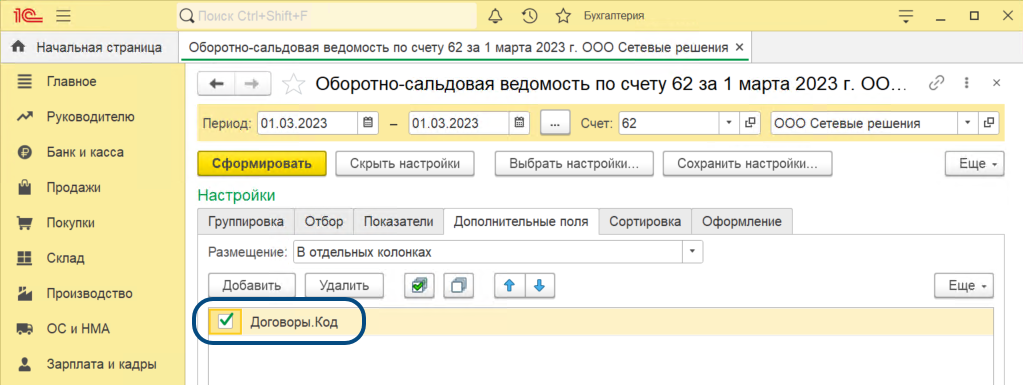The width and height of the screenshot is (1023, 385).
Task: Click the organization field ООО Сетевые решения
Action: pyautogui.click(x=864, y=123)
